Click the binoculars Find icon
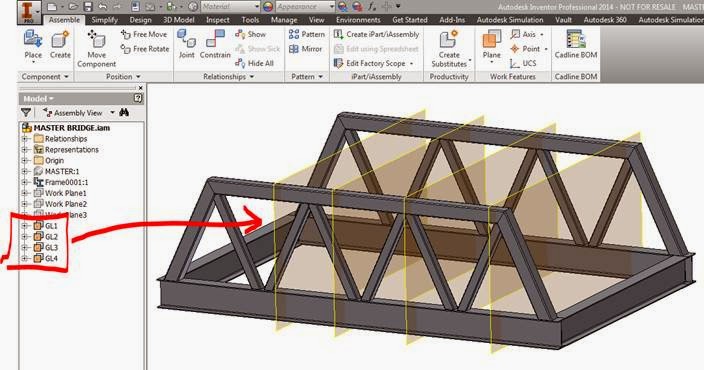 tap(124, 113)
